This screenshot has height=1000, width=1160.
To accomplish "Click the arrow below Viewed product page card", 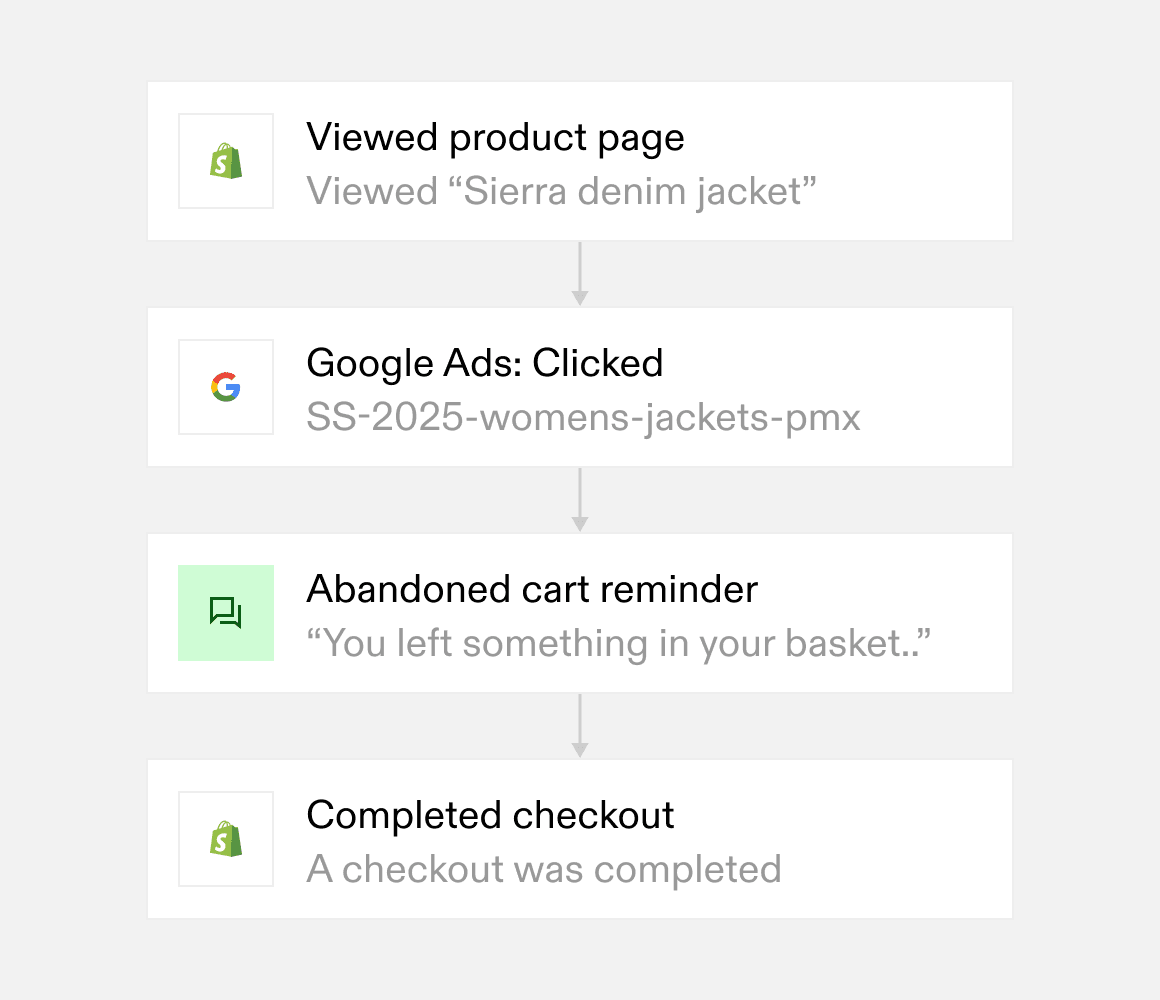I will 580,274.
